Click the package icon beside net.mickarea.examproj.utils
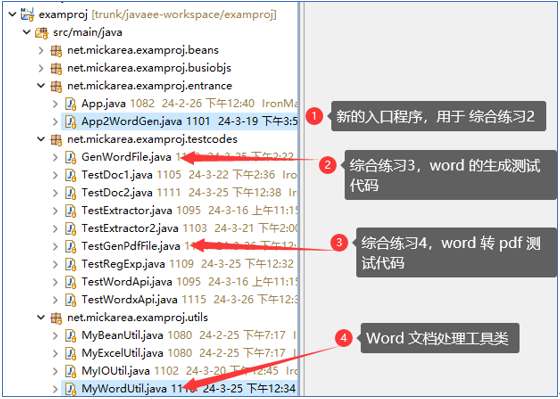560x399 pixels. 56,318
